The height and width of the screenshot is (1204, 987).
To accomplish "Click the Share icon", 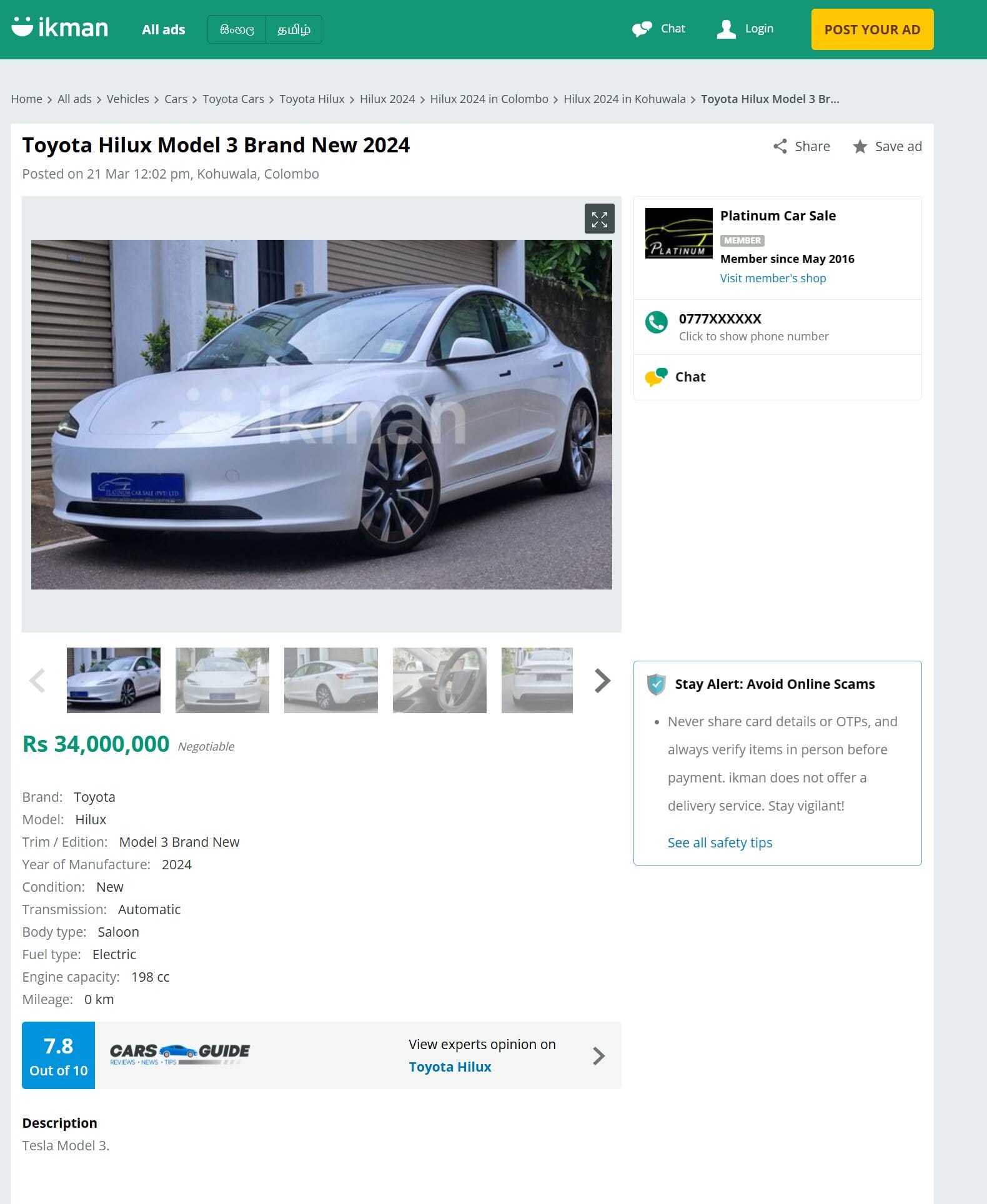I will pyautogui.click(x=780, y=146).
